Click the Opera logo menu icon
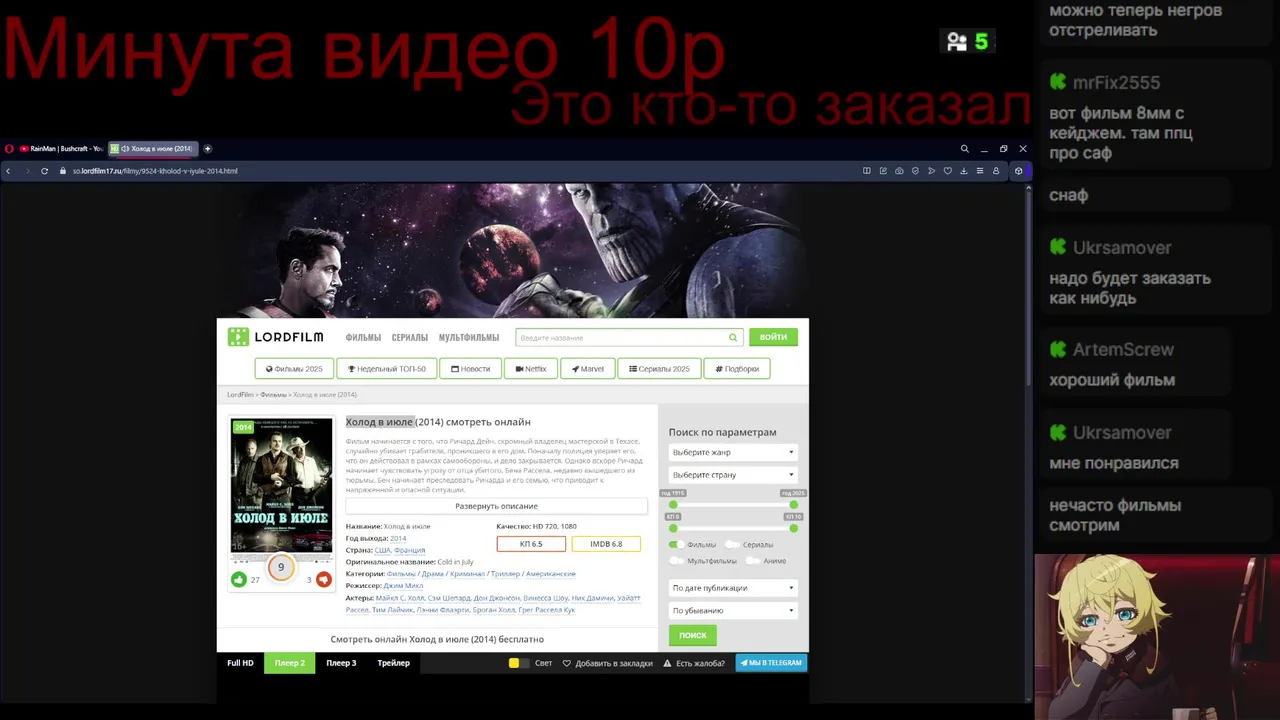 9,149
